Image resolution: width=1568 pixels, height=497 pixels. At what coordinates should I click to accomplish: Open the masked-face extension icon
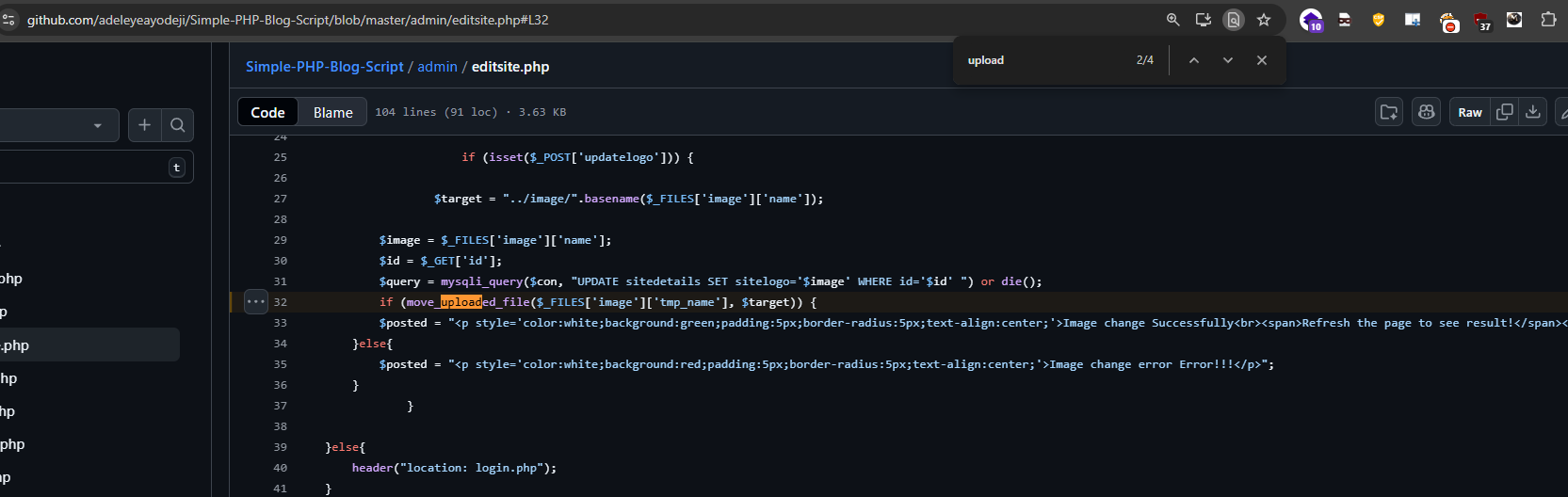pyautogui.click(x=1345, y=19)
